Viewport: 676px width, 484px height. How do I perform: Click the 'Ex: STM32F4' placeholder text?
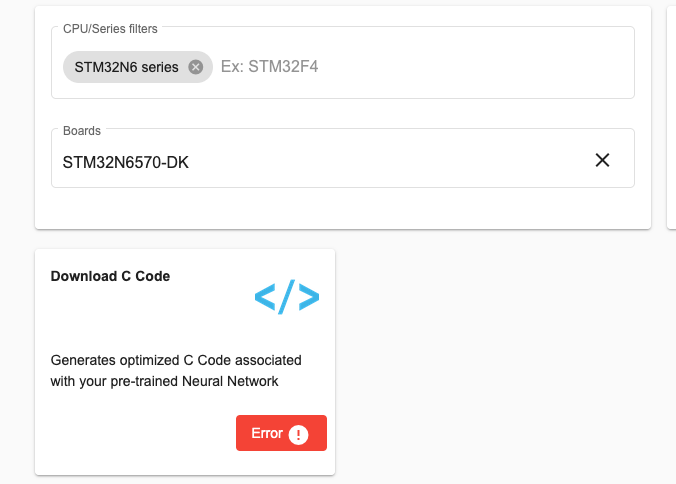pyautogui.click(x=270, y=67)
